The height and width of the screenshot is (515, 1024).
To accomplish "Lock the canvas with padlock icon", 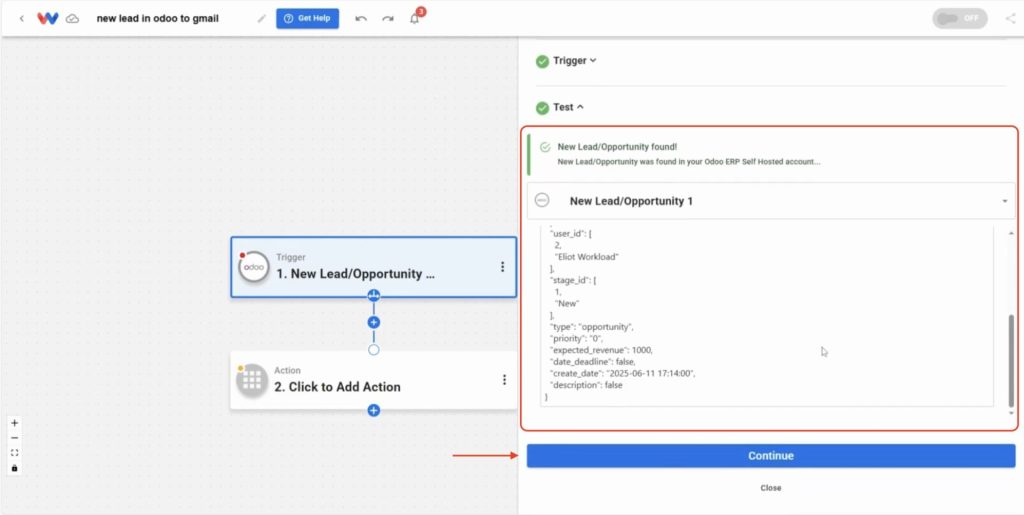I will [14, 468].
